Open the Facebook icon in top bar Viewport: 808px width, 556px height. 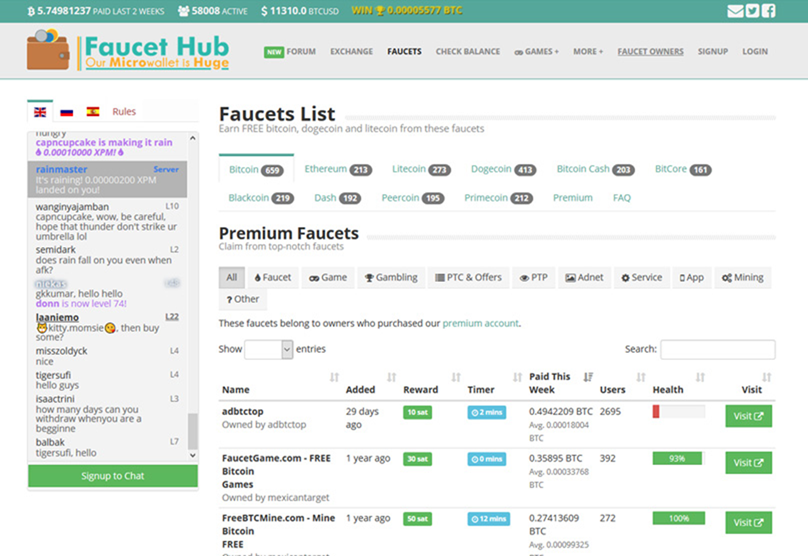point(768,11)
